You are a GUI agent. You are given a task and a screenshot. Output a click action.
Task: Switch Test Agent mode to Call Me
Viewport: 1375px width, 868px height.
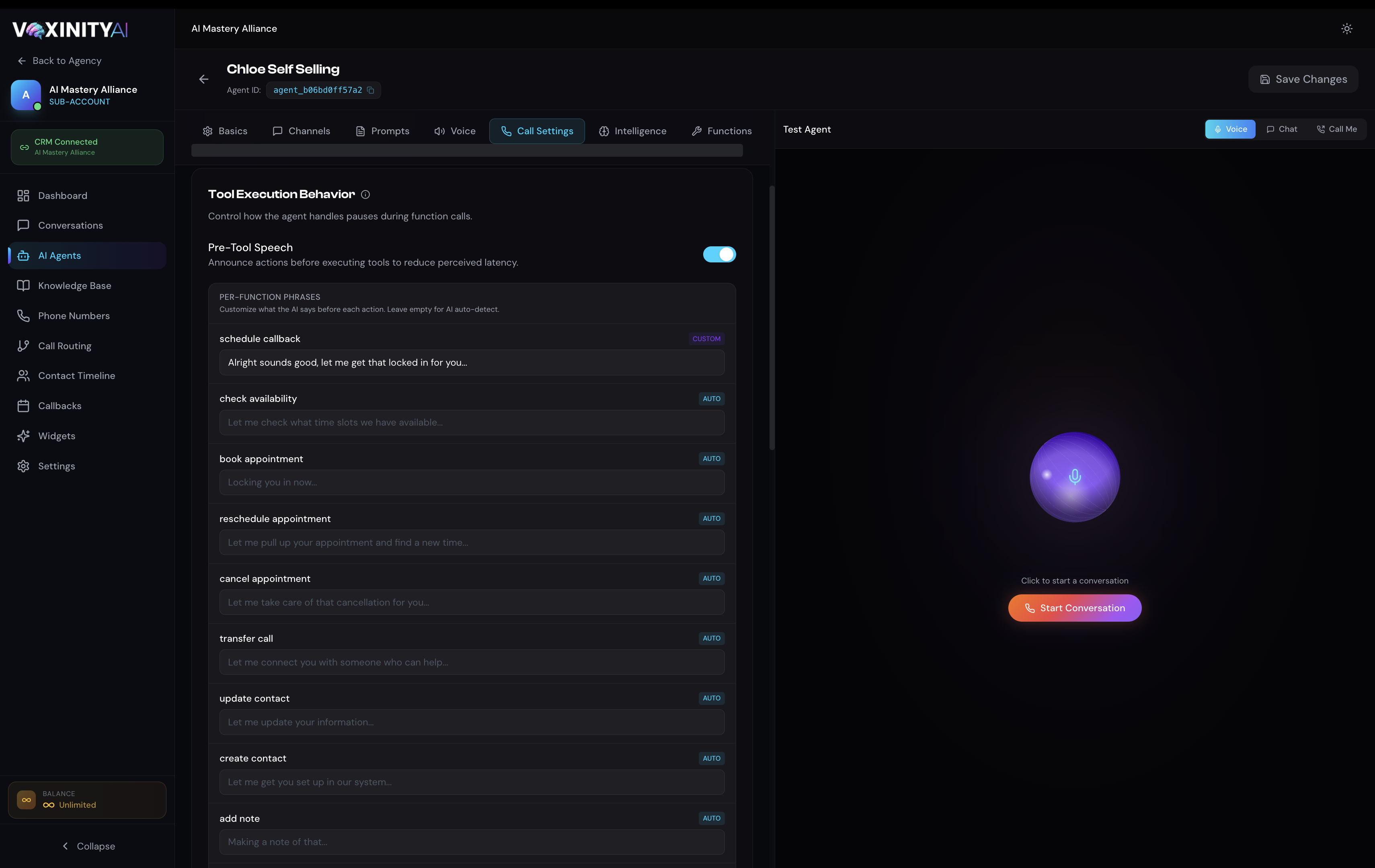1337,129
